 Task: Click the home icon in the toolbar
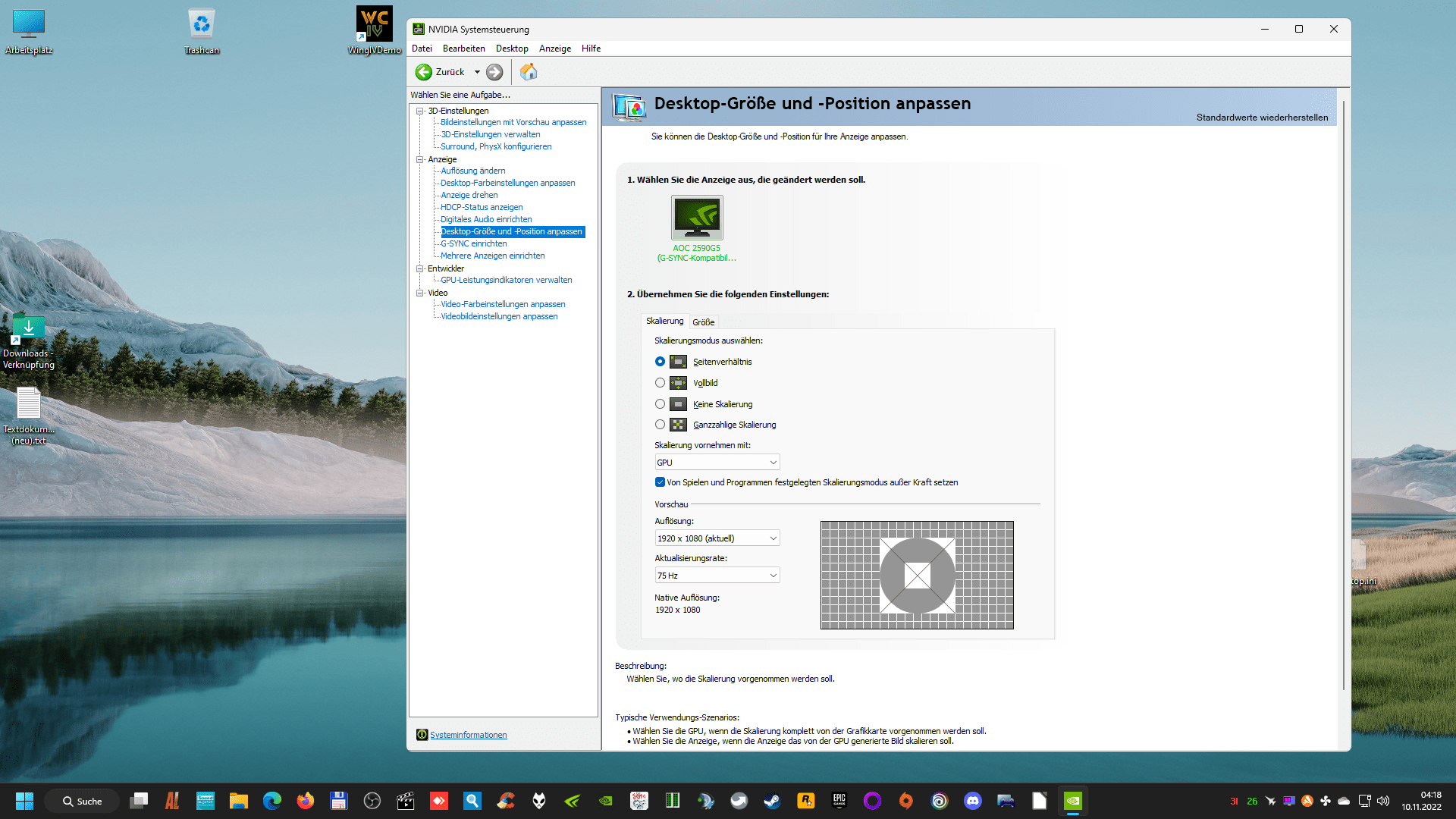529,72
